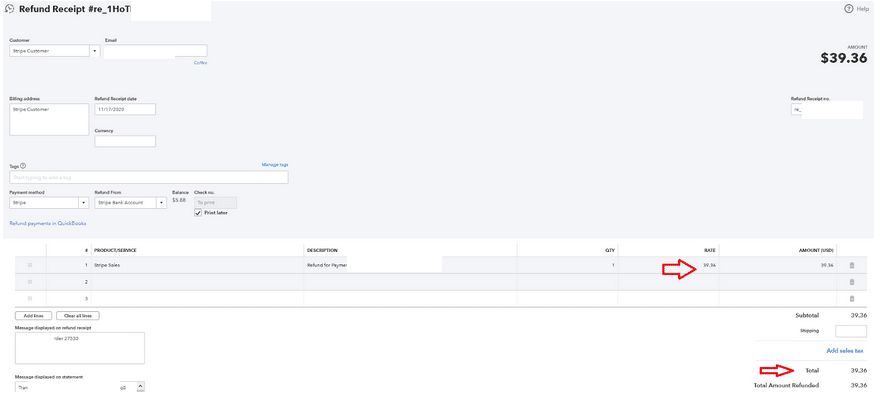Delete line 1 with trash icon
874x396 pixels.
[x=852, y=265]
